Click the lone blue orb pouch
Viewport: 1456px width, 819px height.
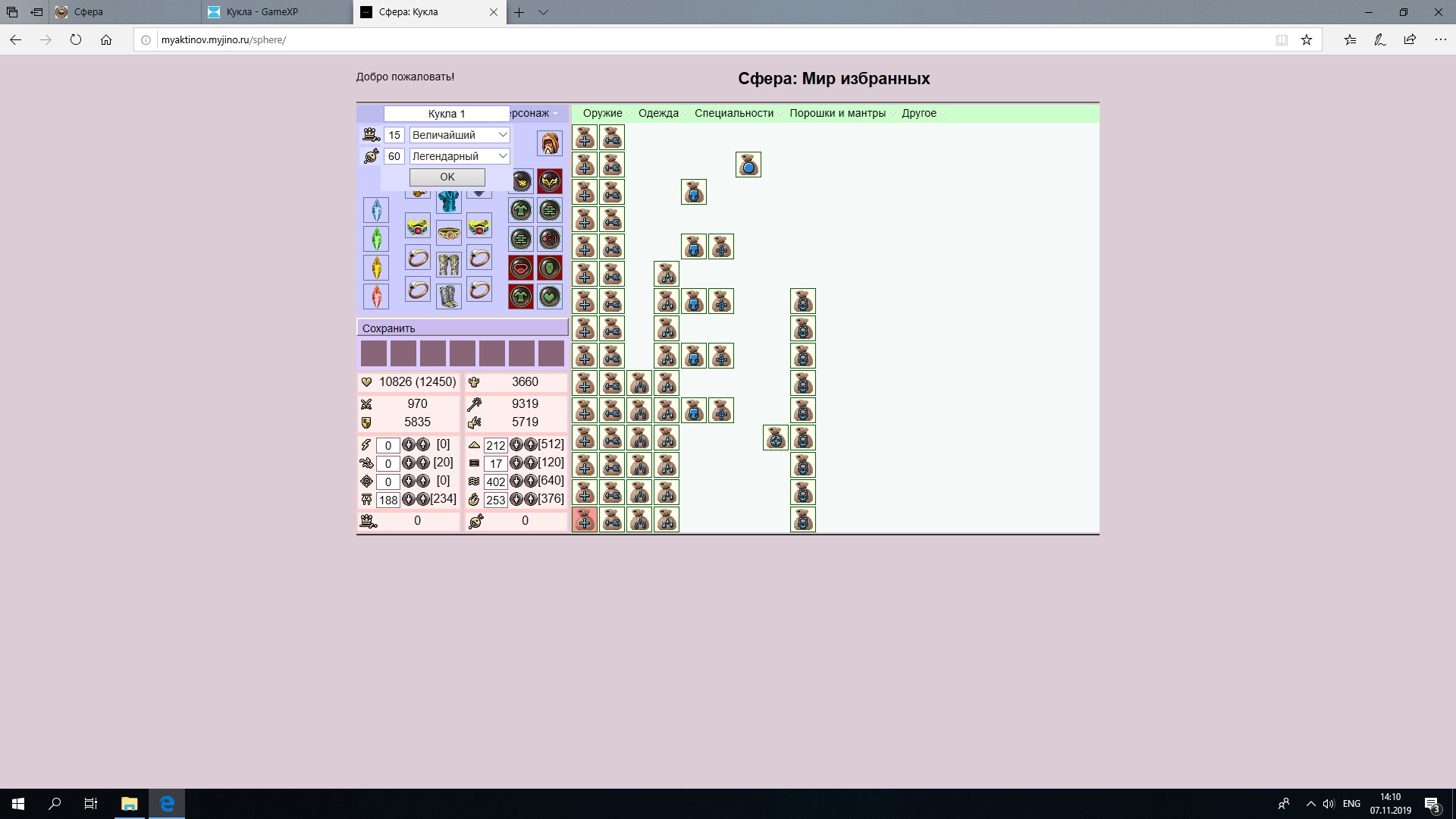pos(748,165)
